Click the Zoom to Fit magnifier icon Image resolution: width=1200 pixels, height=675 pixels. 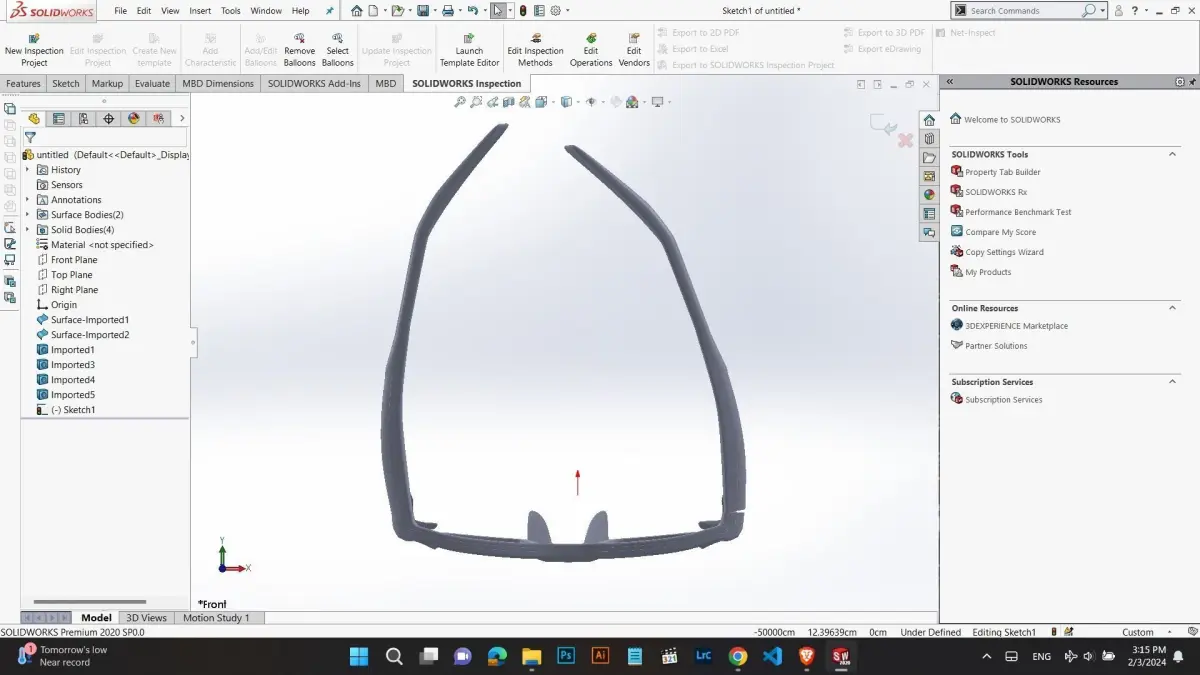(x=460, y=102)
